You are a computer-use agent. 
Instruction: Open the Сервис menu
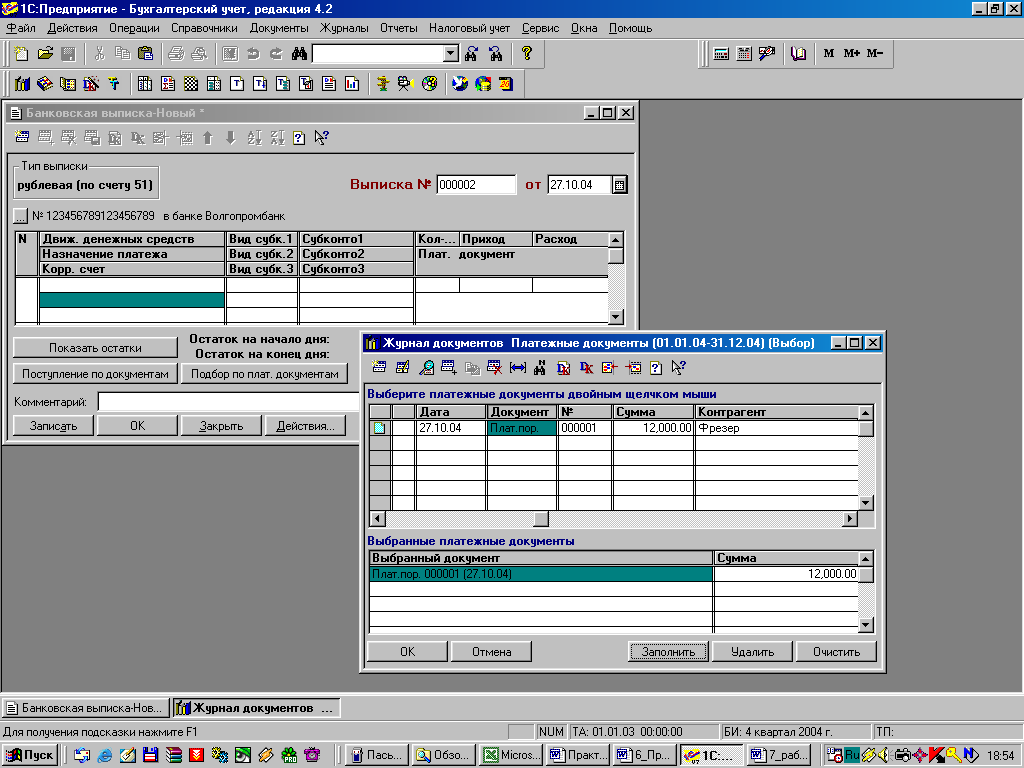pos(540,28)
